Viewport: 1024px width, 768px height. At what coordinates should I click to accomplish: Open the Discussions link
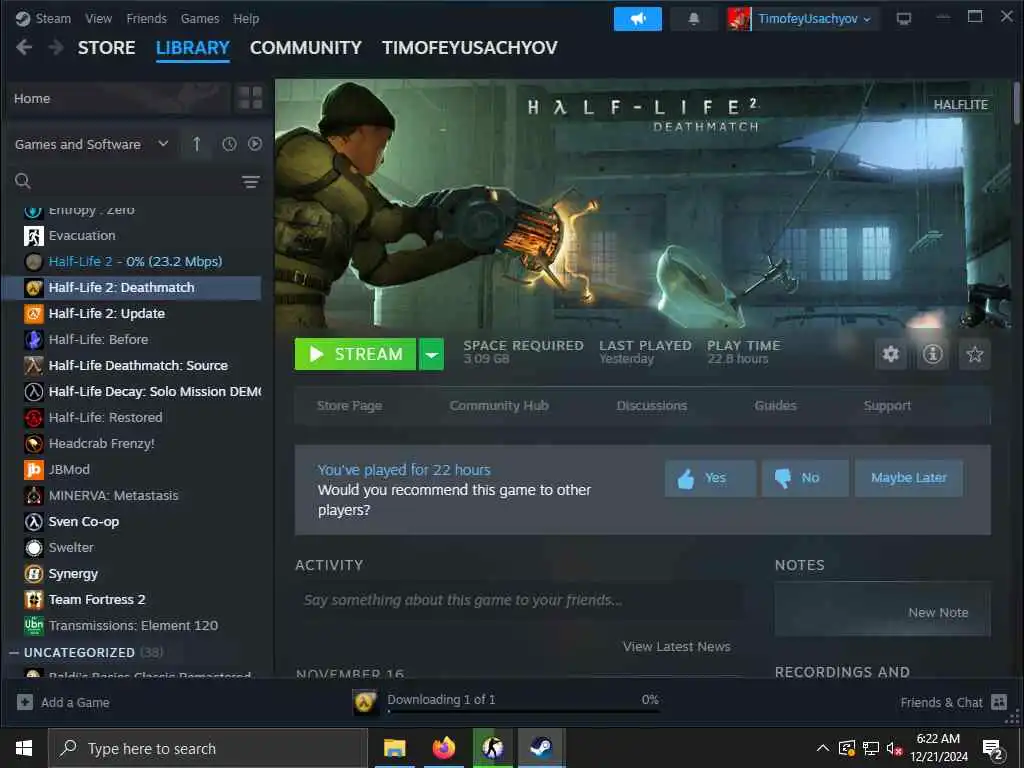tap(652, 406)
